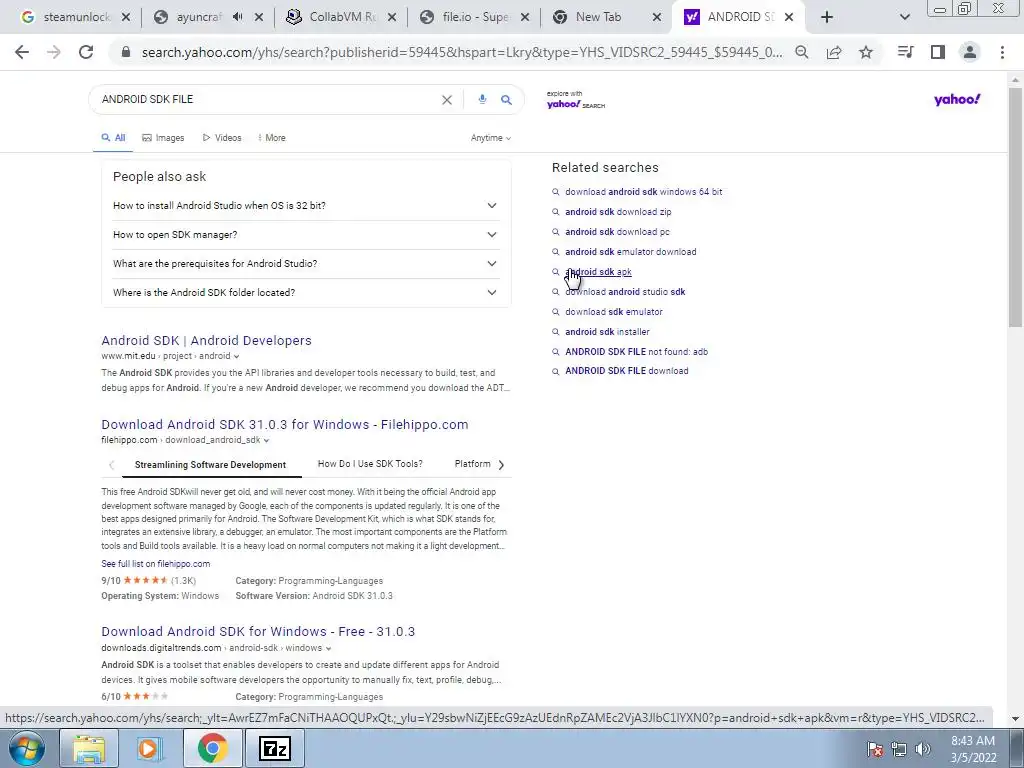1024x768 pixels.
Task: Search 'ANDROID SDK FILE not found: adb'
Action: coord(636,351)
